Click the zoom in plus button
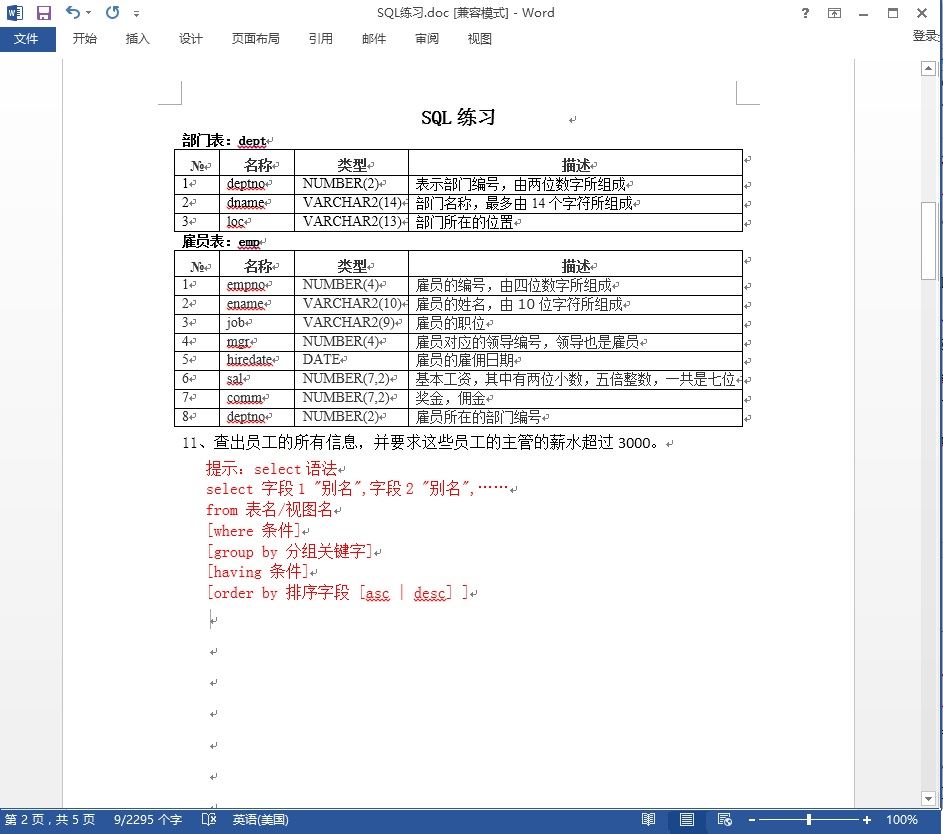 [867, 820]
